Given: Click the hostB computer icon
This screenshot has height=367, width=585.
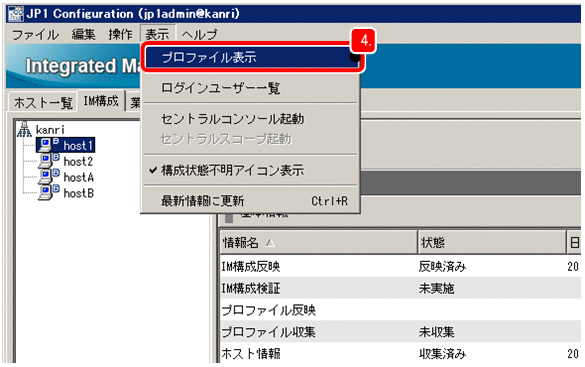Looking at the screenshot, I should (49, 193).
